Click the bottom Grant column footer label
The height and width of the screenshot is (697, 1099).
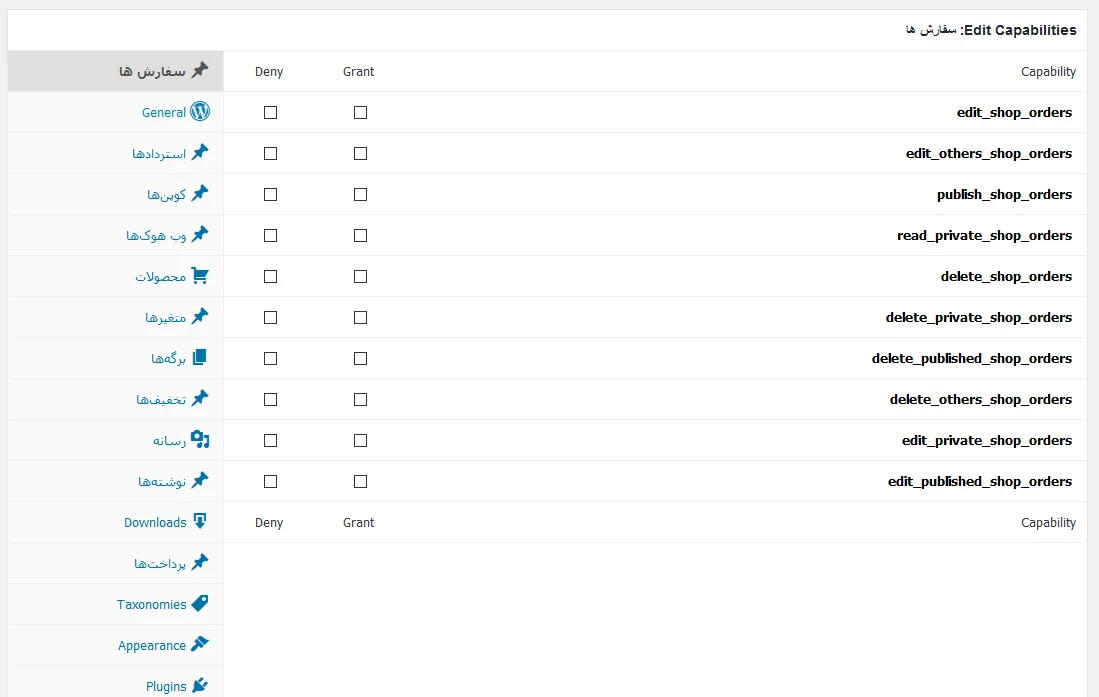coord(358,522)
